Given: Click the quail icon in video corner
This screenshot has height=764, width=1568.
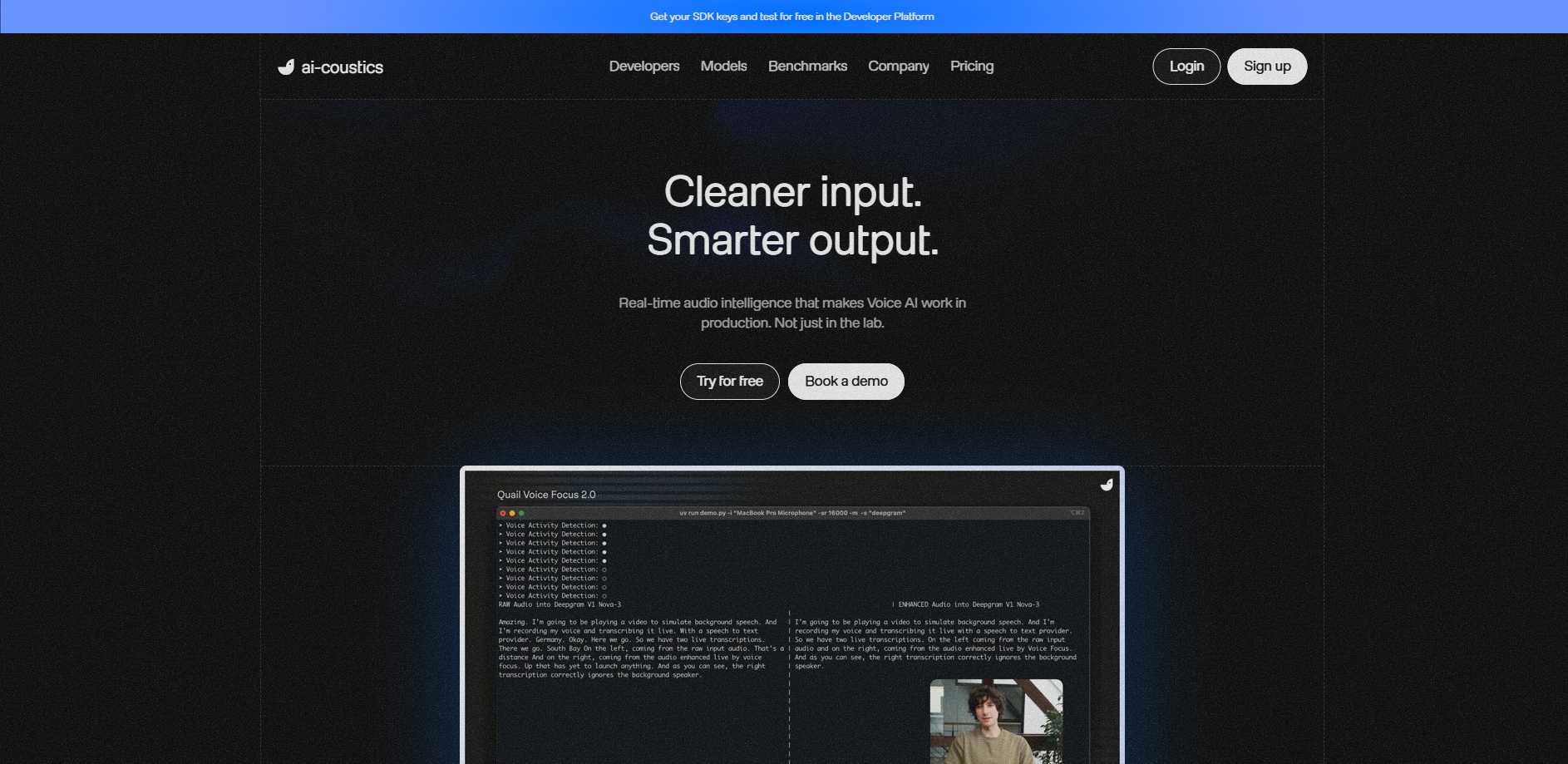Looking at the screenshot, I should click(1107, 485).
